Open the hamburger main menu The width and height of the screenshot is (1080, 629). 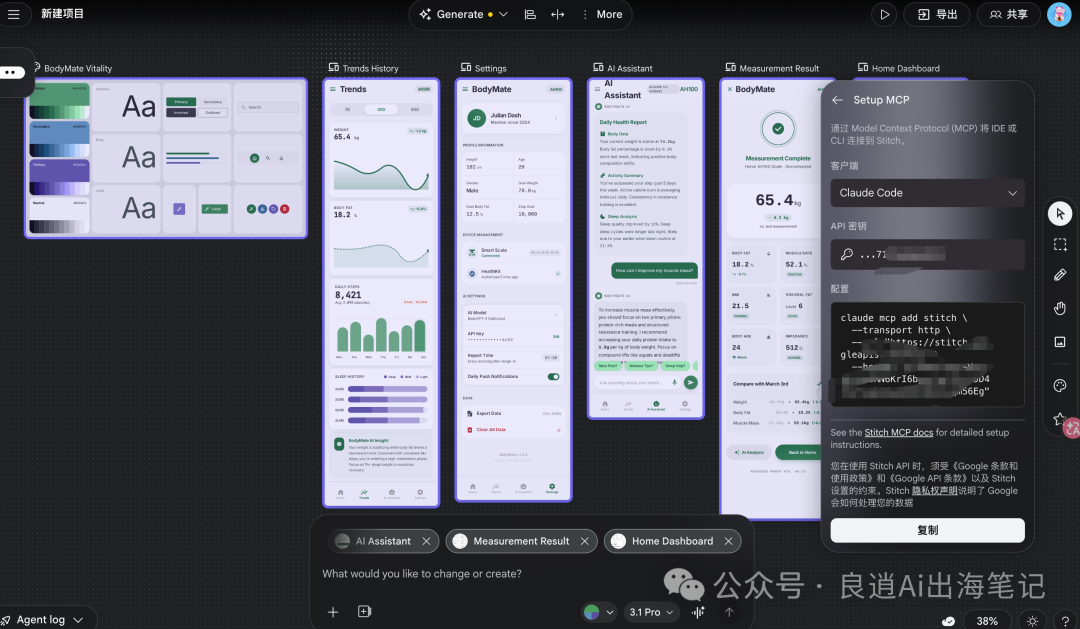[14, 14]
